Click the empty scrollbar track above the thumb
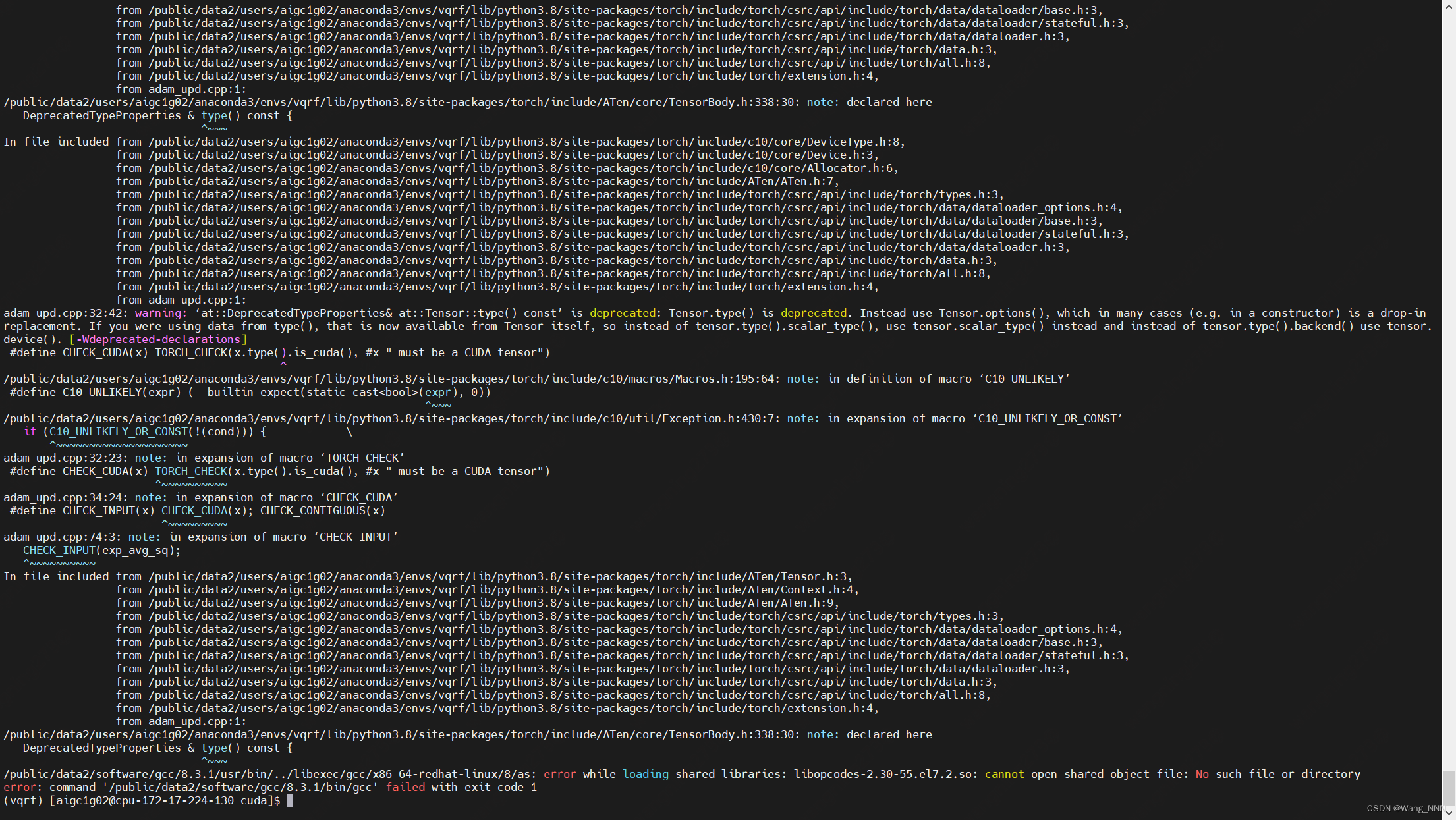This screenshot has height=820, width=1456. pyautogui.click(x=1449, y=395)
